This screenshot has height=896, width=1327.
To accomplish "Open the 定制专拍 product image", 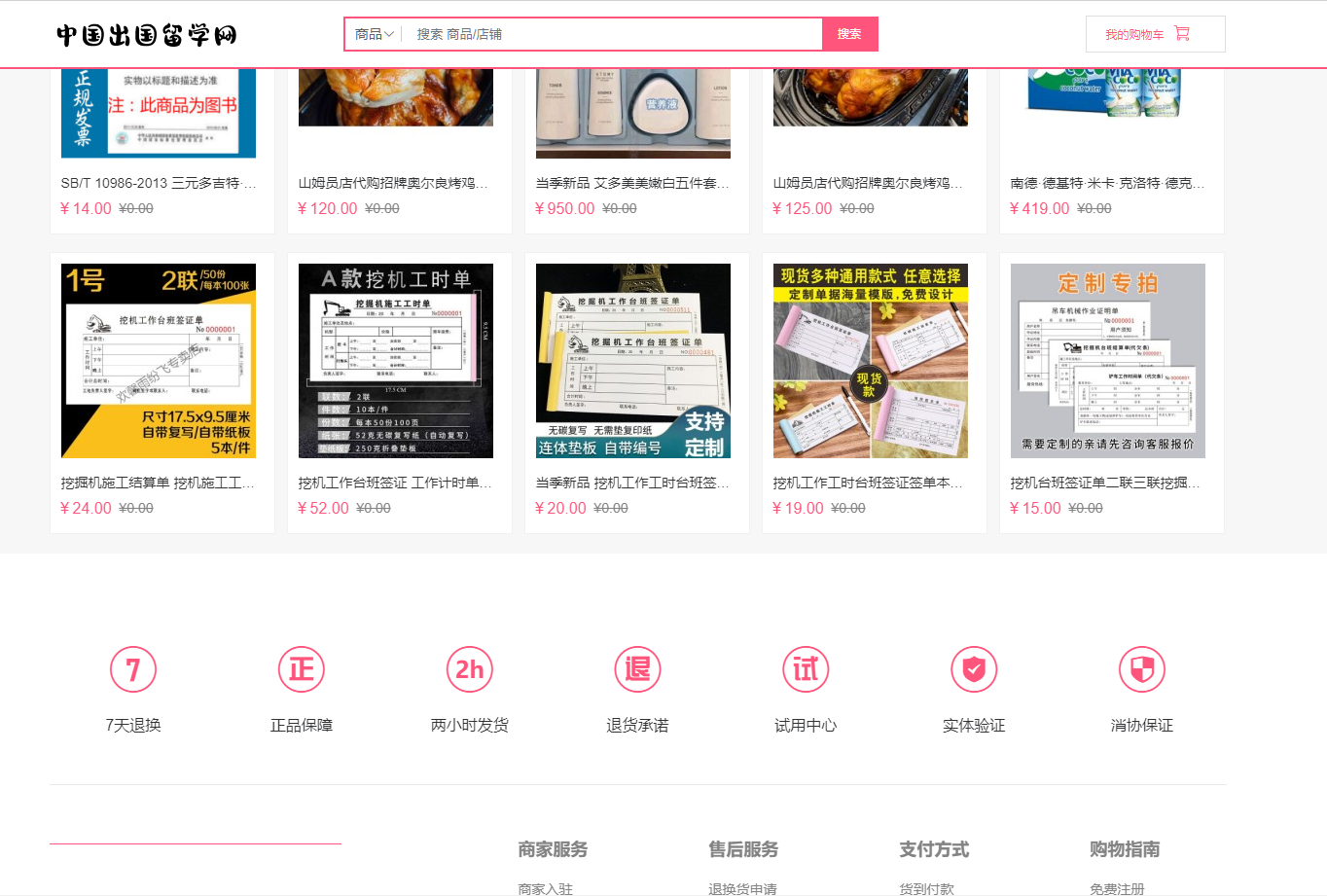I will click(x=1108, y=361).
